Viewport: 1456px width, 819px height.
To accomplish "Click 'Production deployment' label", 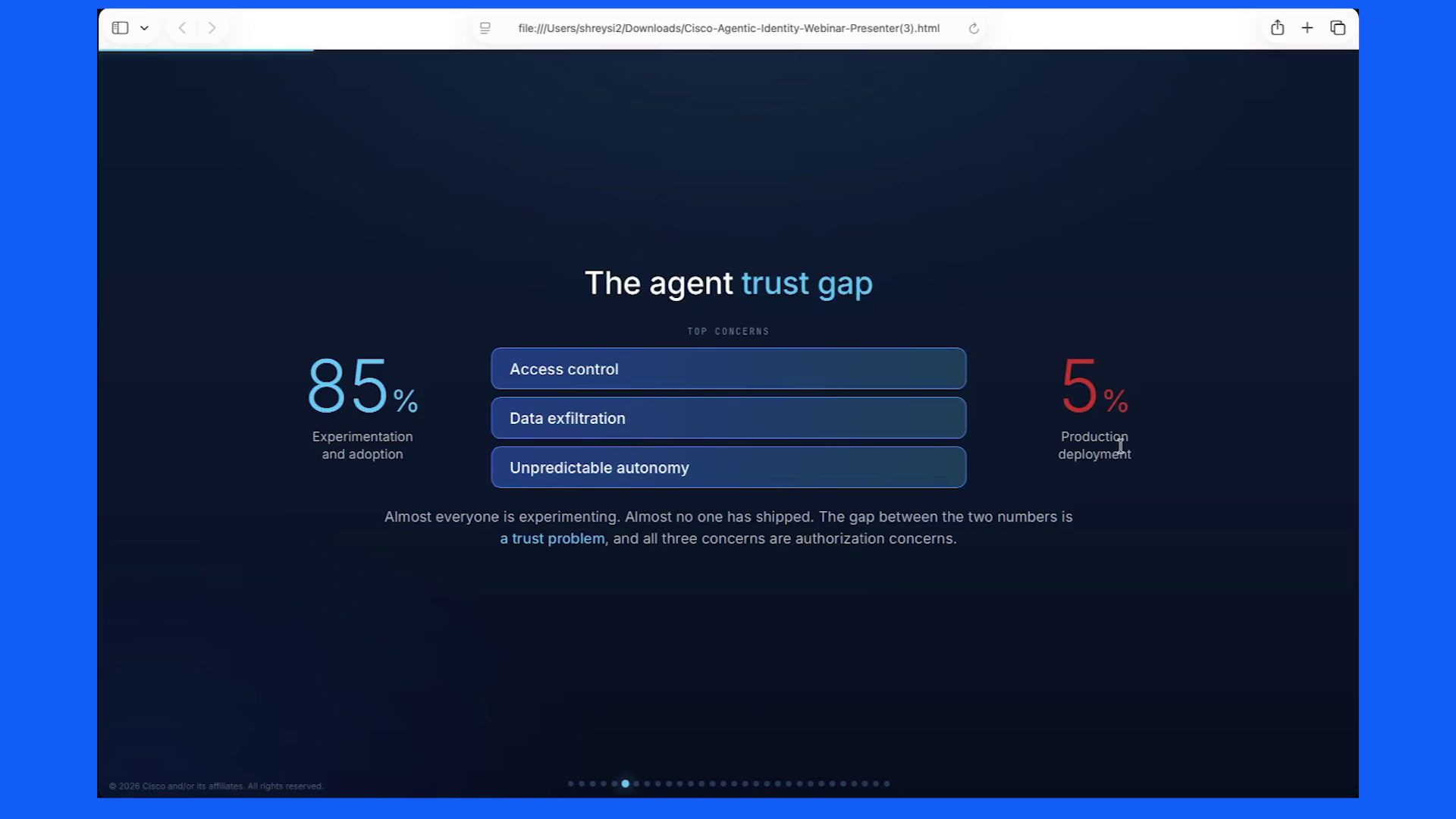I will tap(1094, 445).
